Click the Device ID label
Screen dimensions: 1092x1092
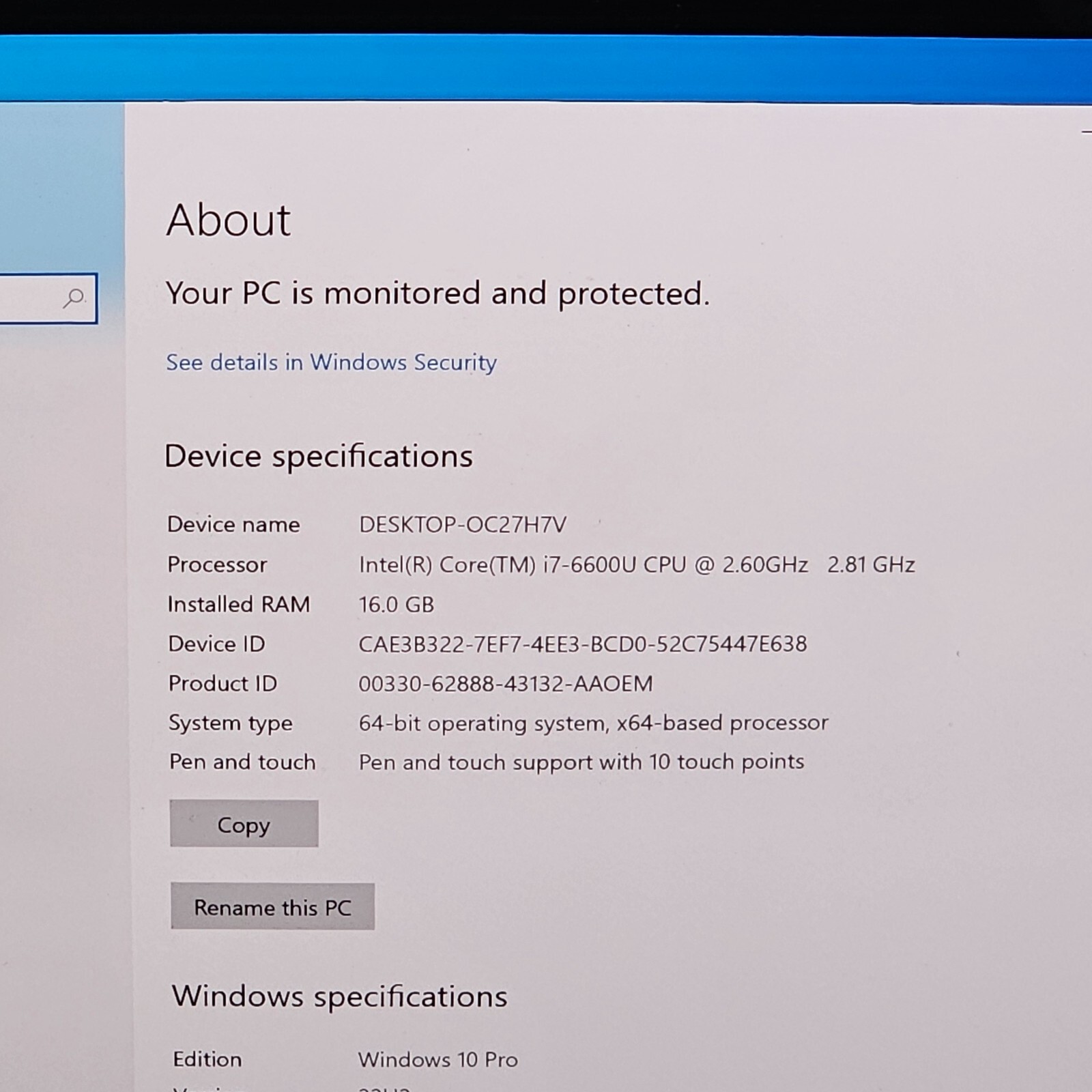pyautogui.click(x=216, y=644)
